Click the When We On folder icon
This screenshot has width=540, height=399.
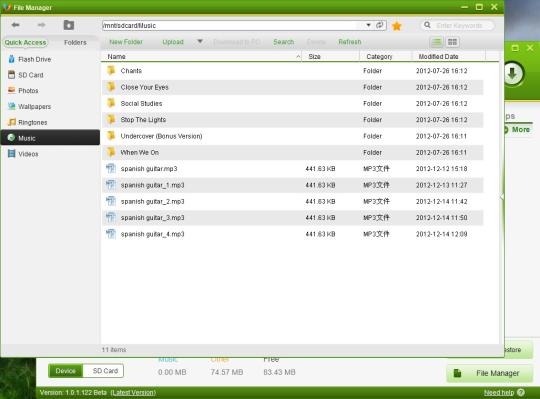pyautogui.click(x=111, y=152)
